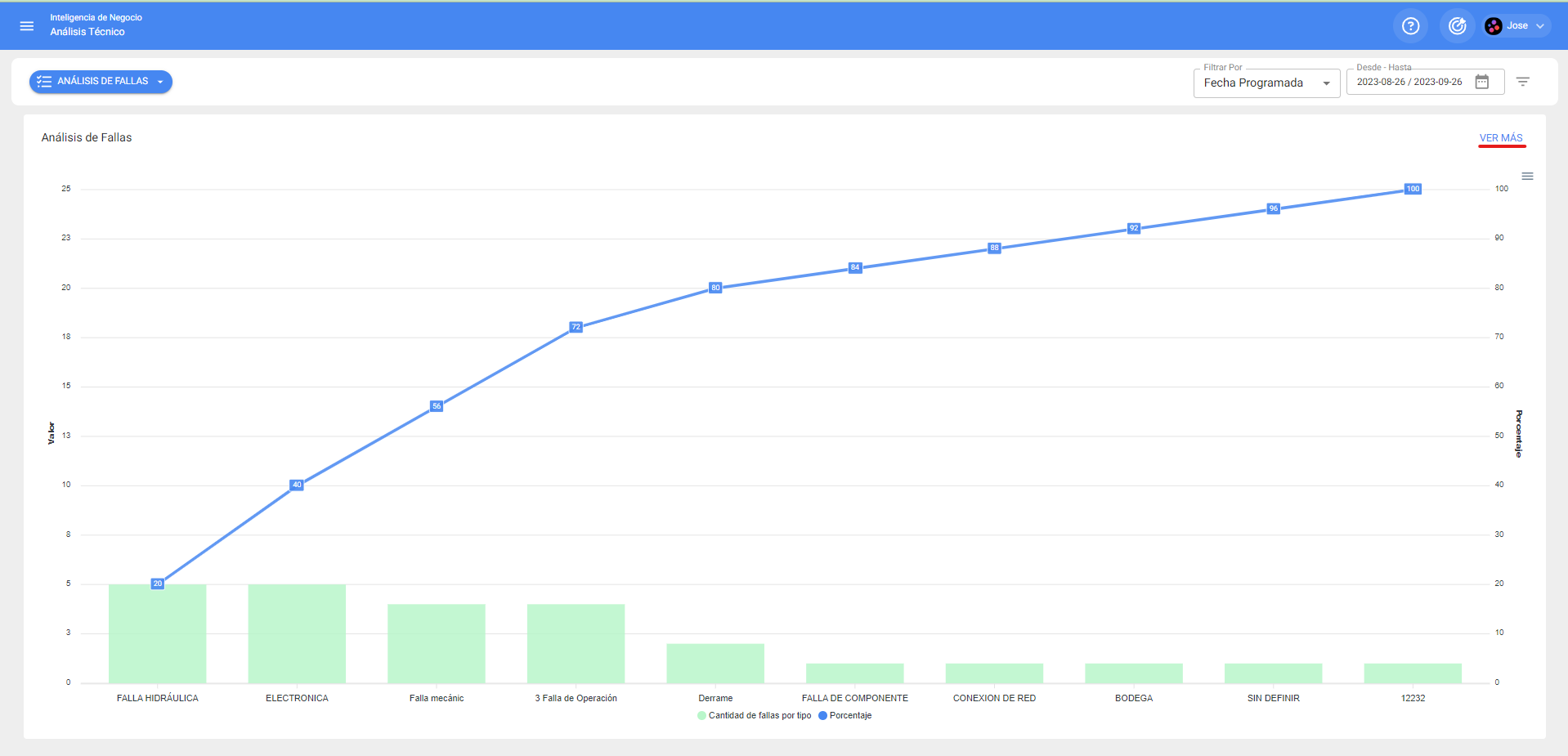Screen dimensions: 1568x756
Task: Toggle the Porcentaje legend series
Action: (x=845, y=716)
